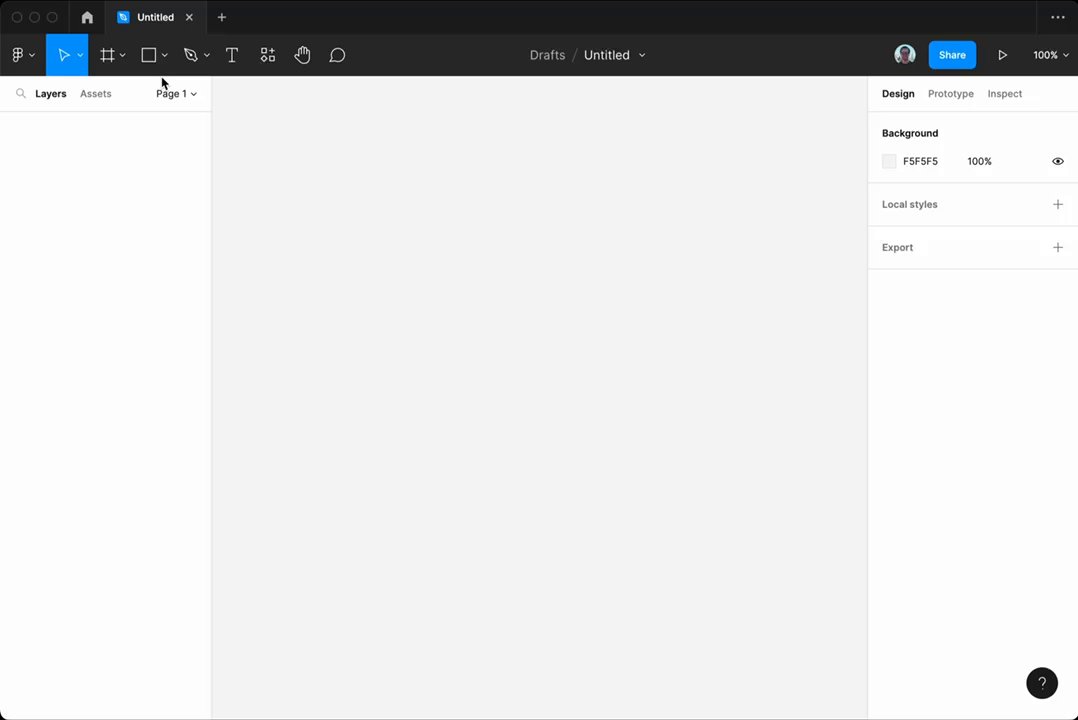The height and width of the screenshot is (720, 1078).
Task: Edit the F5F5F5 hex value field
Action: click(x=921, y=161)
